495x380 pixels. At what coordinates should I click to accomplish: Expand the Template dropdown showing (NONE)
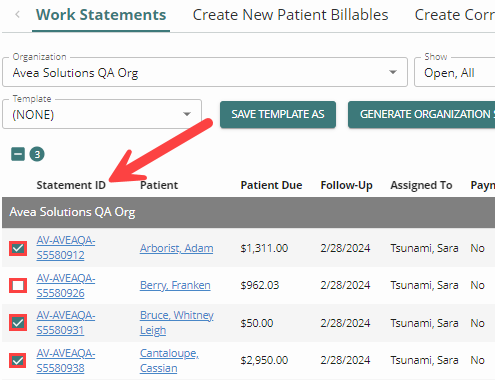(102, 114)
